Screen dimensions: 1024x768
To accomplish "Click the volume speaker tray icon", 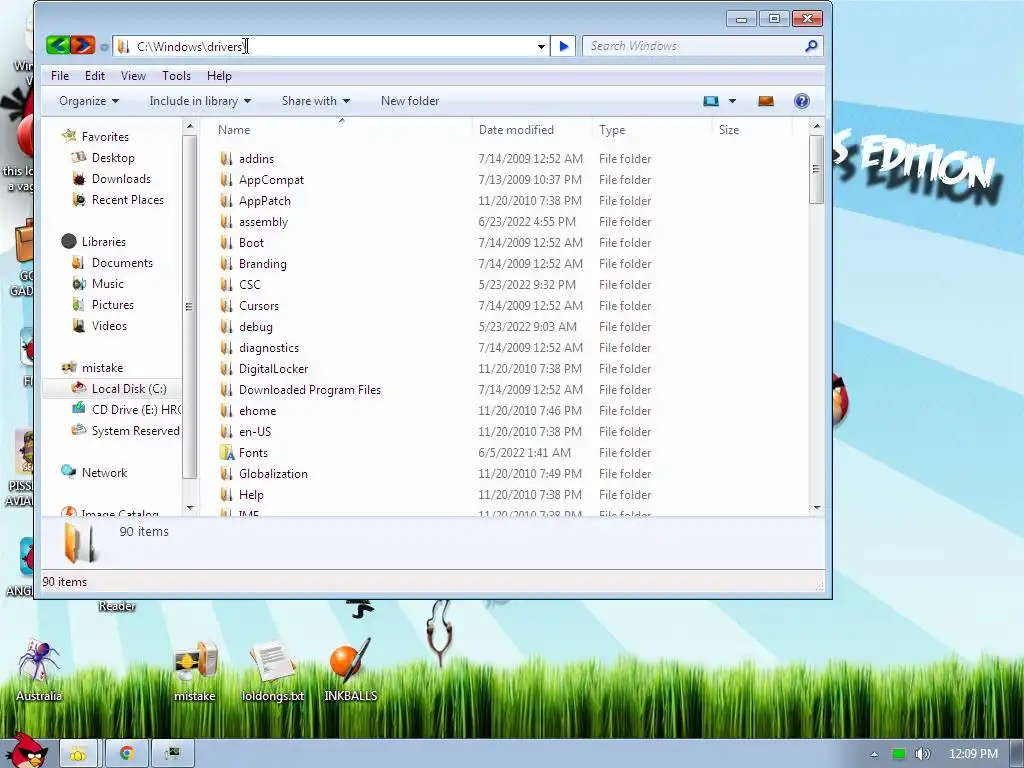I will pos(922,754).
